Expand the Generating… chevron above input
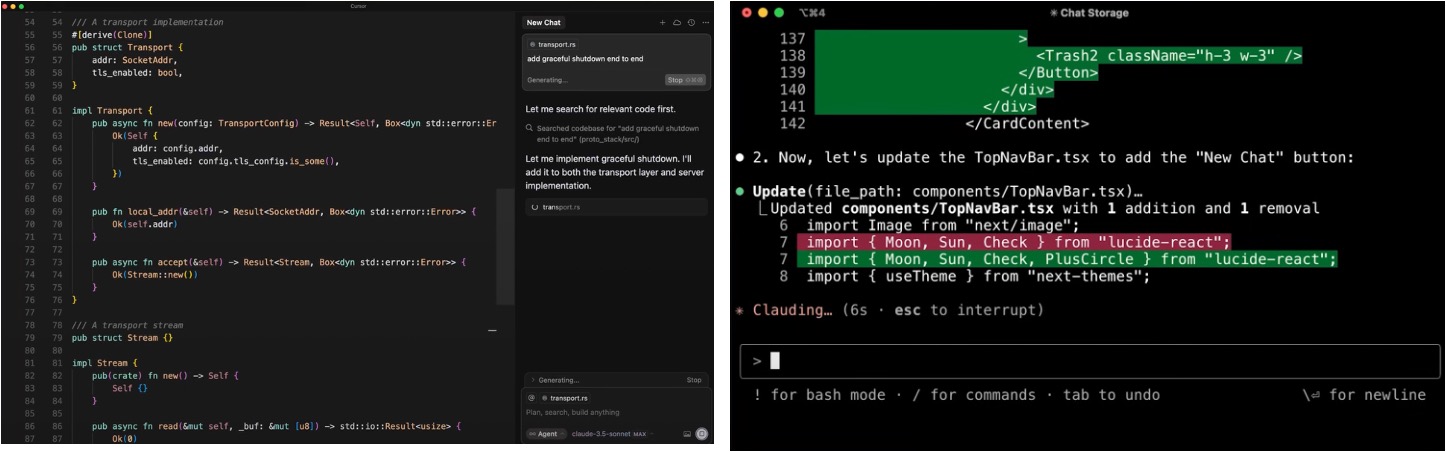The height and width of the screenshot is (452, 1446). 531,380
